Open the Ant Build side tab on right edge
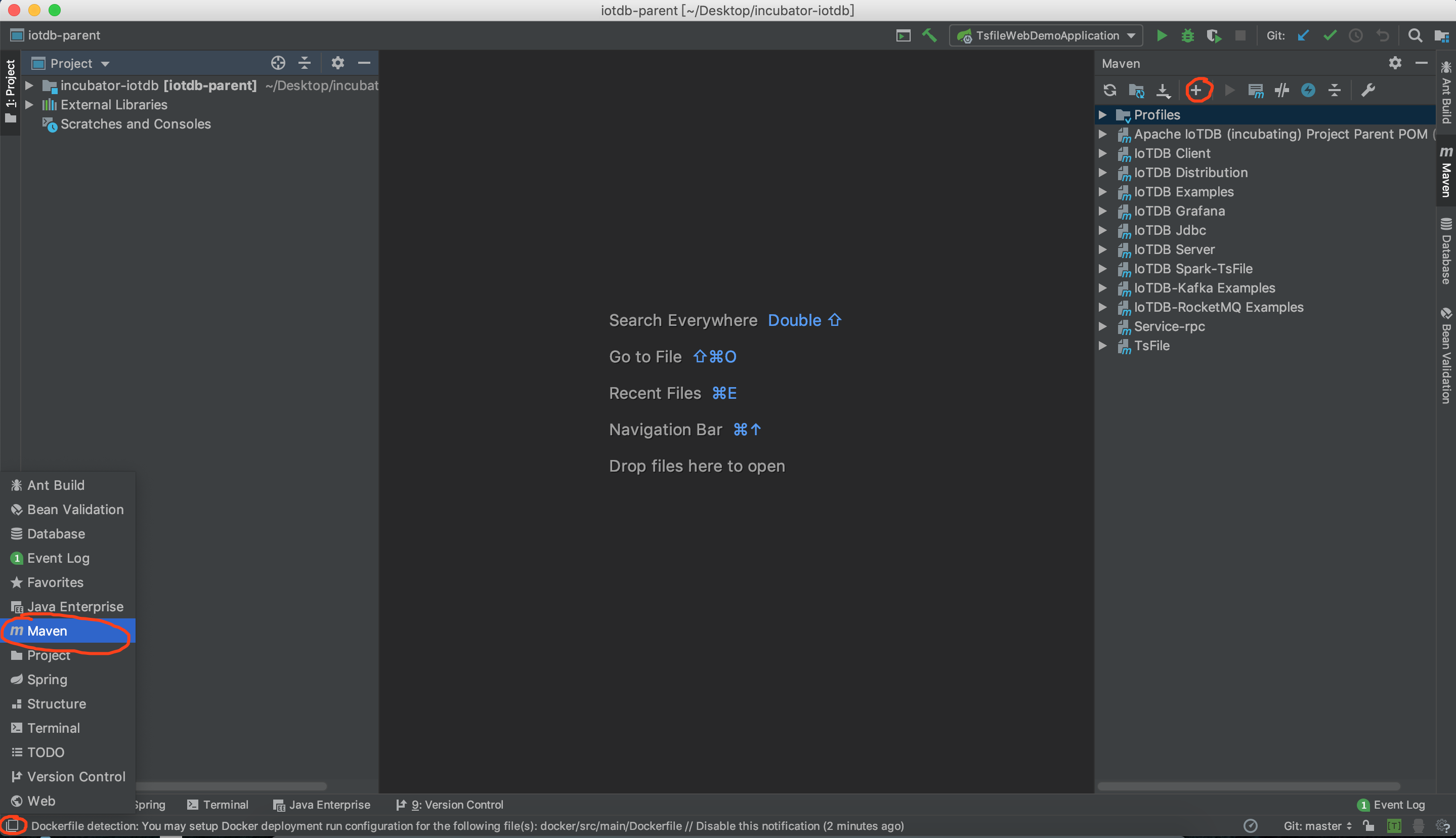Screen dimensions: 1456x838 [x=1446, y=92]
